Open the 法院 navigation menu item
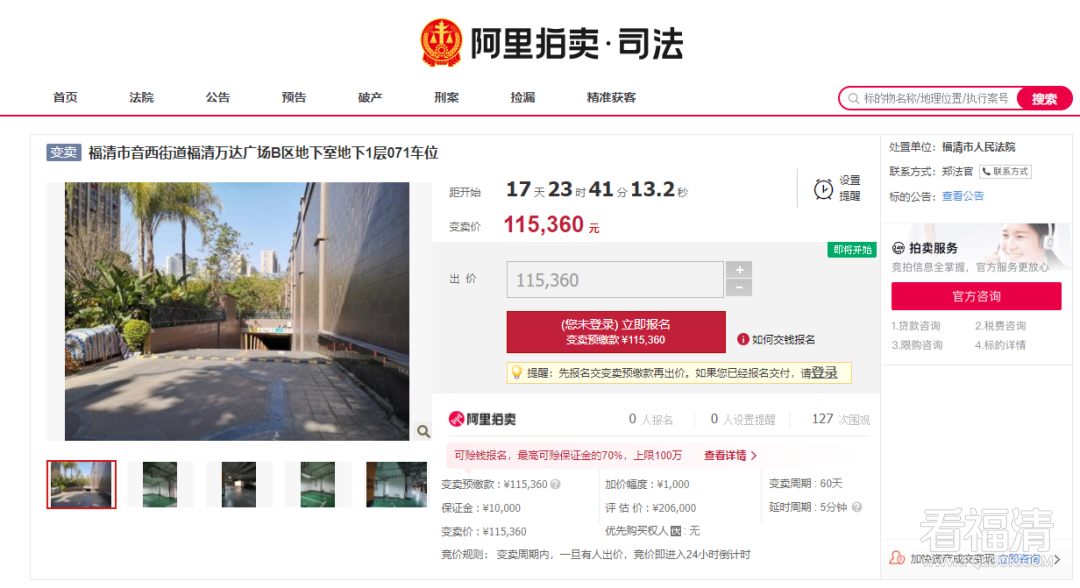 [x=141, y=98]
